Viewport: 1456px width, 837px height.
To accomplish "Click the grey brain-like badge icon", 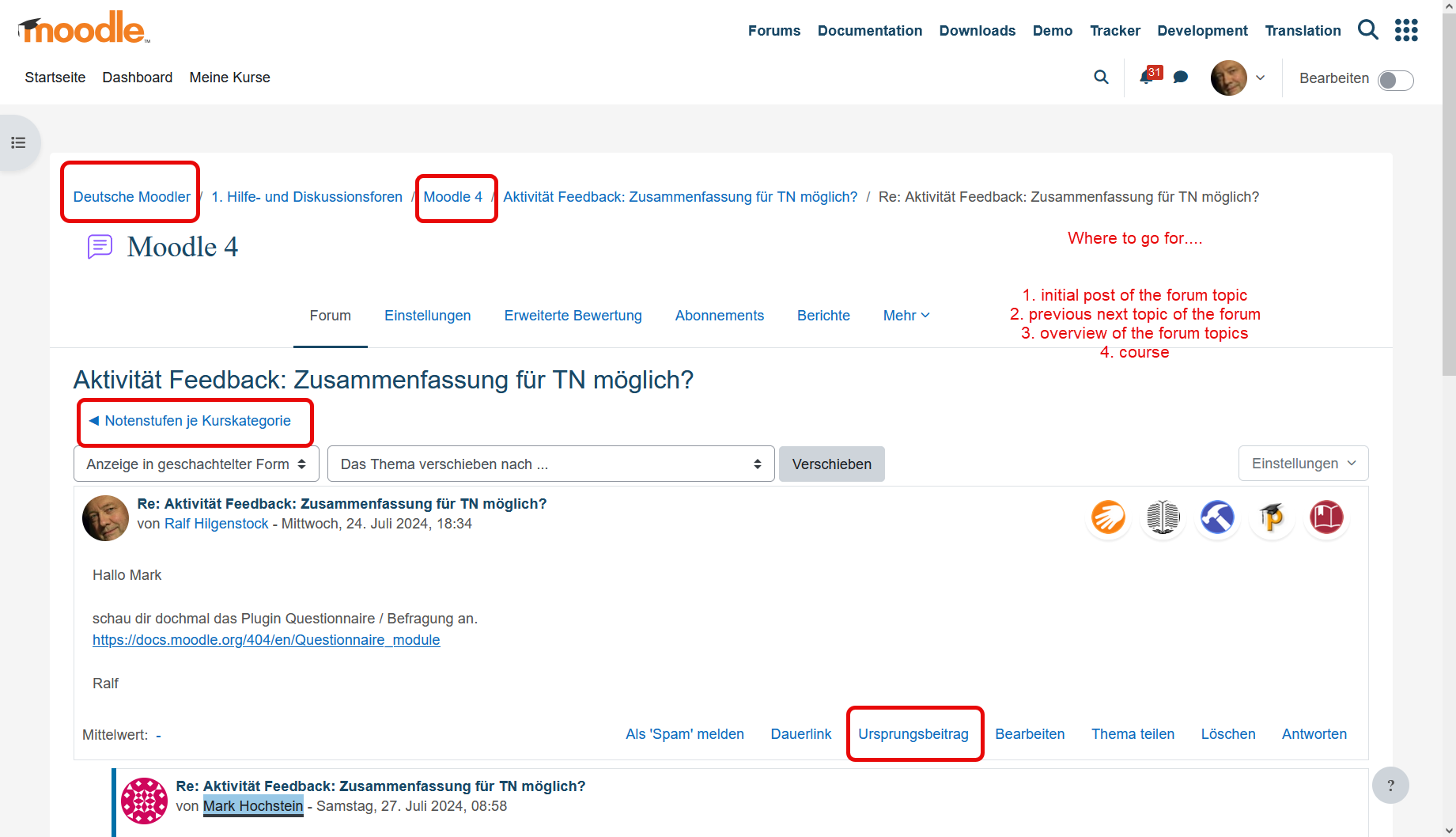I will [1163, 518].
